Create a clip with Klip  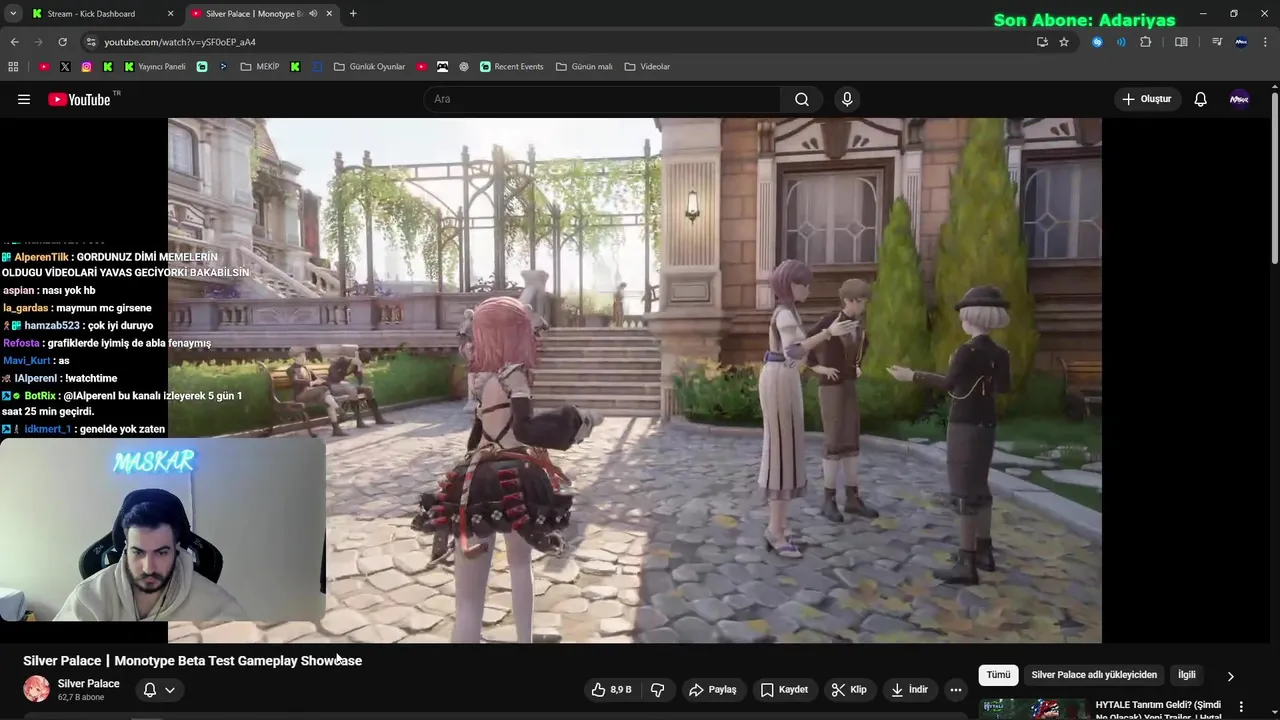point(849,689)
